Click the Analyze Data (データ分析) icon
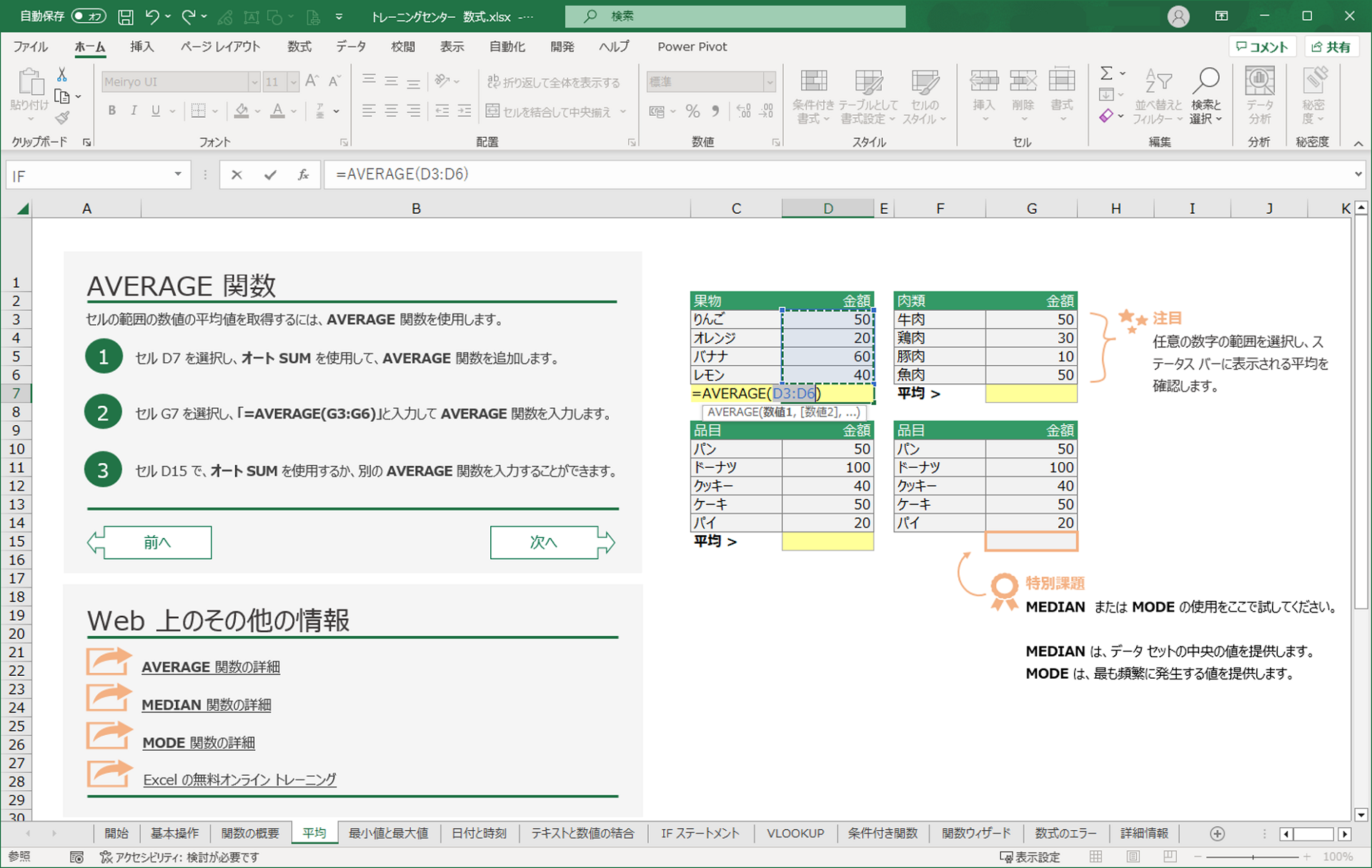This screenshot has width=1372, height=868. (x=1259, y=95)
